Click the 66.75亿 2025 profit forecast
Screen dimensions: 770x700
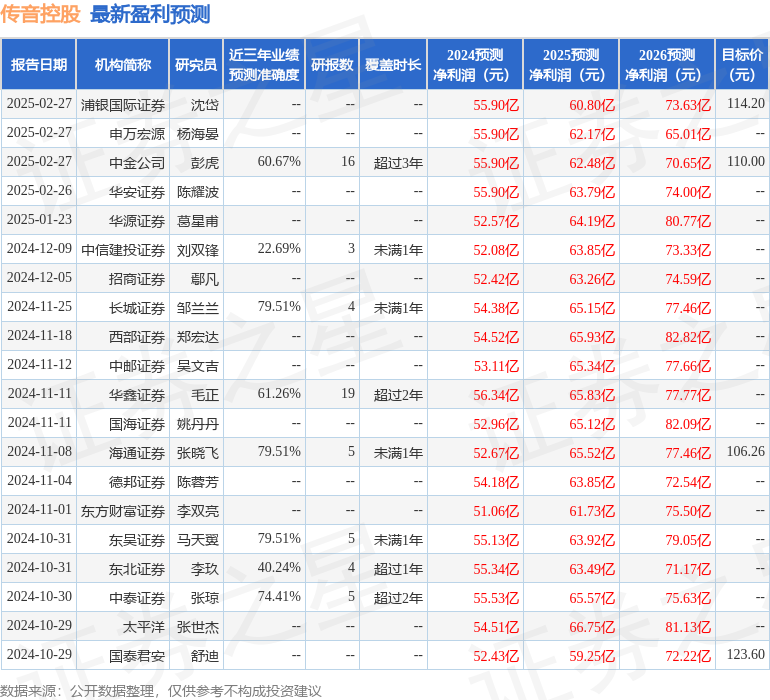592,627
